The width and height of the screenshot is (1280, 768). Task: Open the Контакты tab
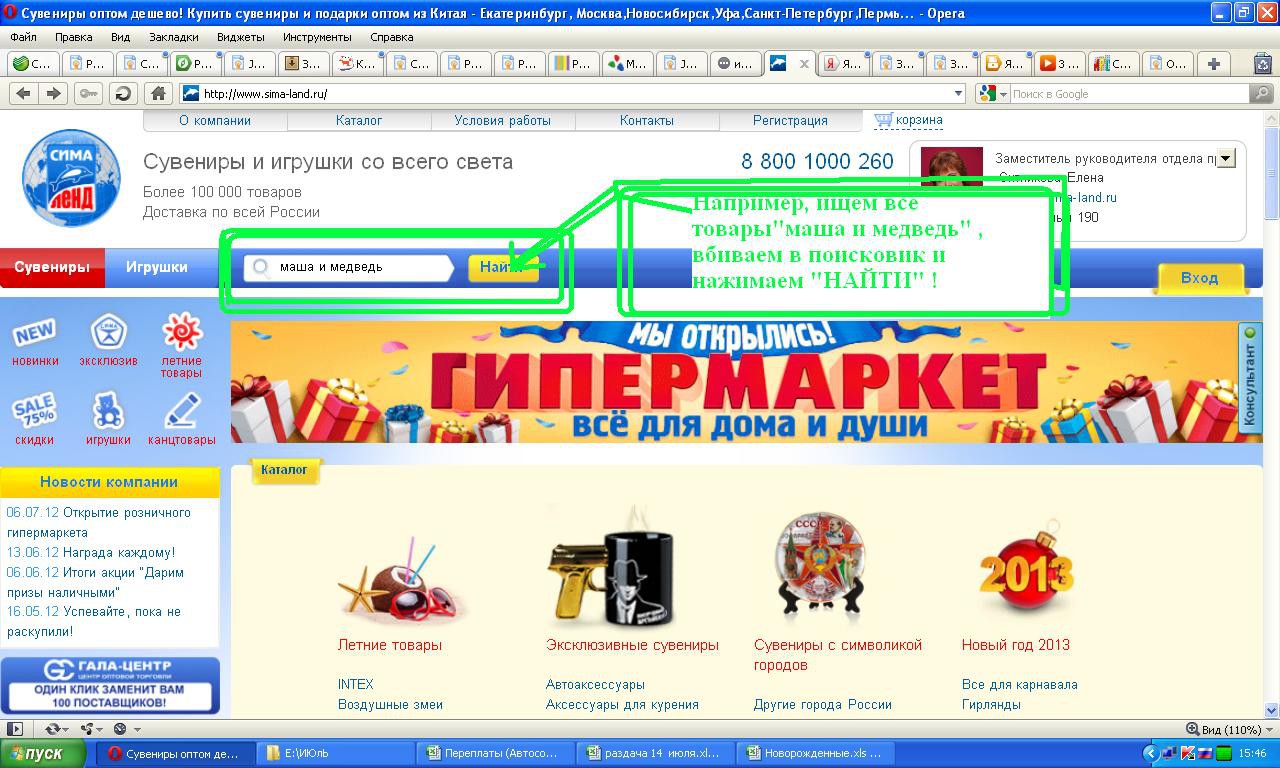pos(647,120)
